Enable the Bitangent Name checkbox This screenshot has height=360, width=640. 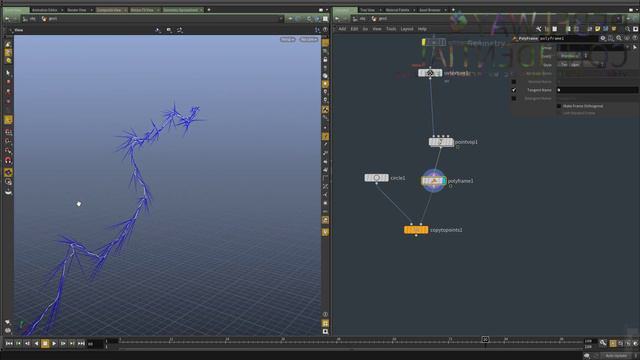click(x=514, y=98)
